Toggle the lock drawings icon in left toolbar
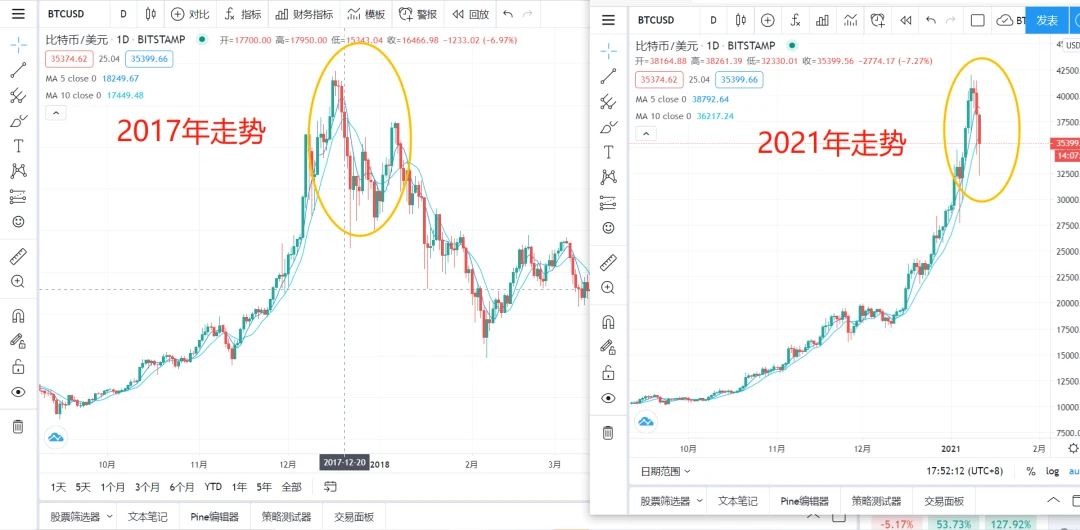 tap(18, 367)
